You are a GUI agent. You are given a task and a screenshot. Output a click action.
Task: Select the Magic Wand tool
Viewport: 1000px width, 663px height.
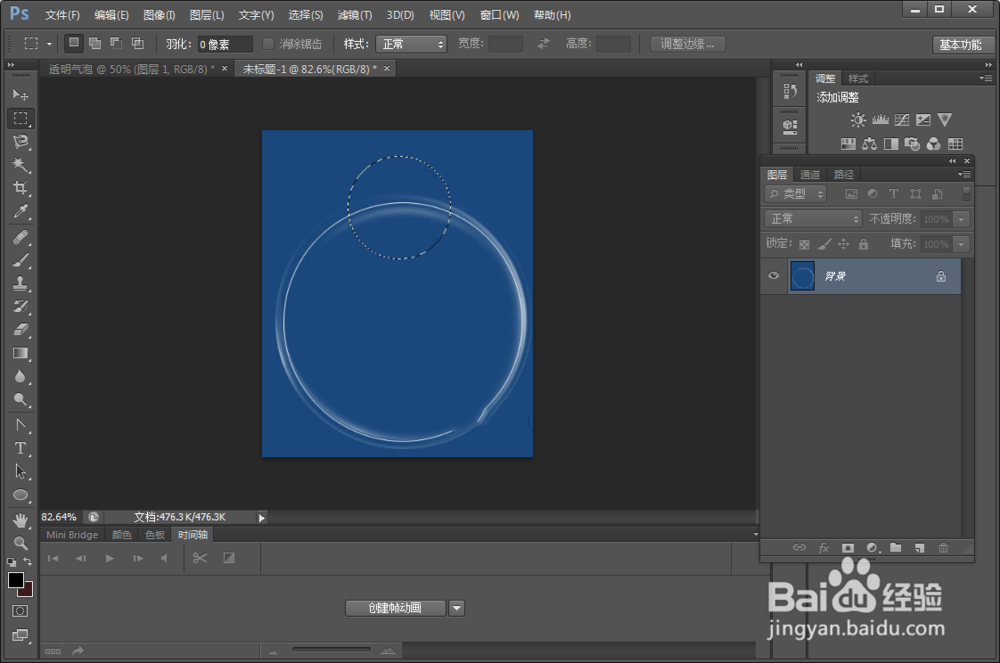pyautogui.click(x=20, y=165)
